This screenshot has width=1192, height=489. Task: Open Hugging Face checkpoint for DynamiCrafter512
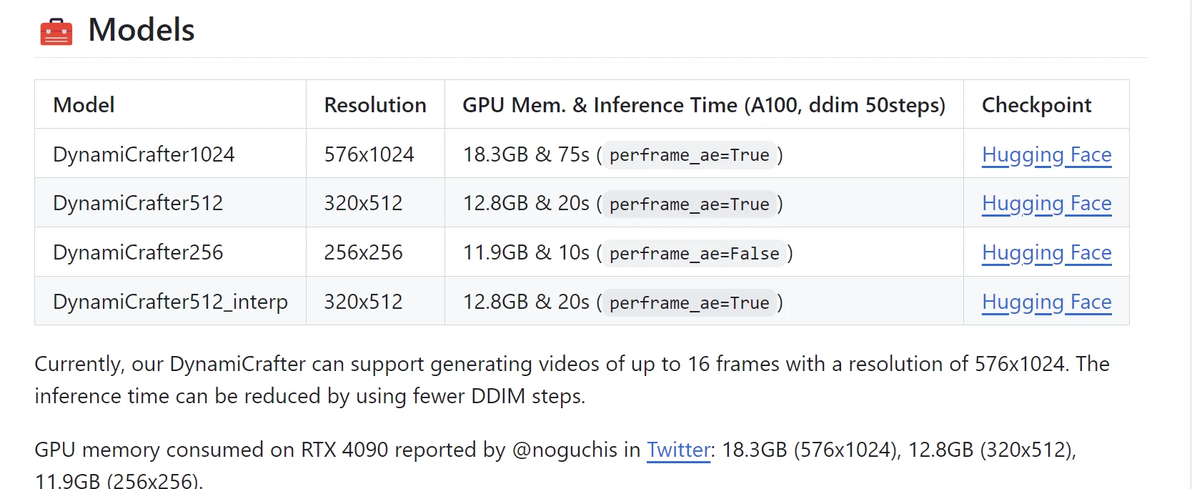1046,204
